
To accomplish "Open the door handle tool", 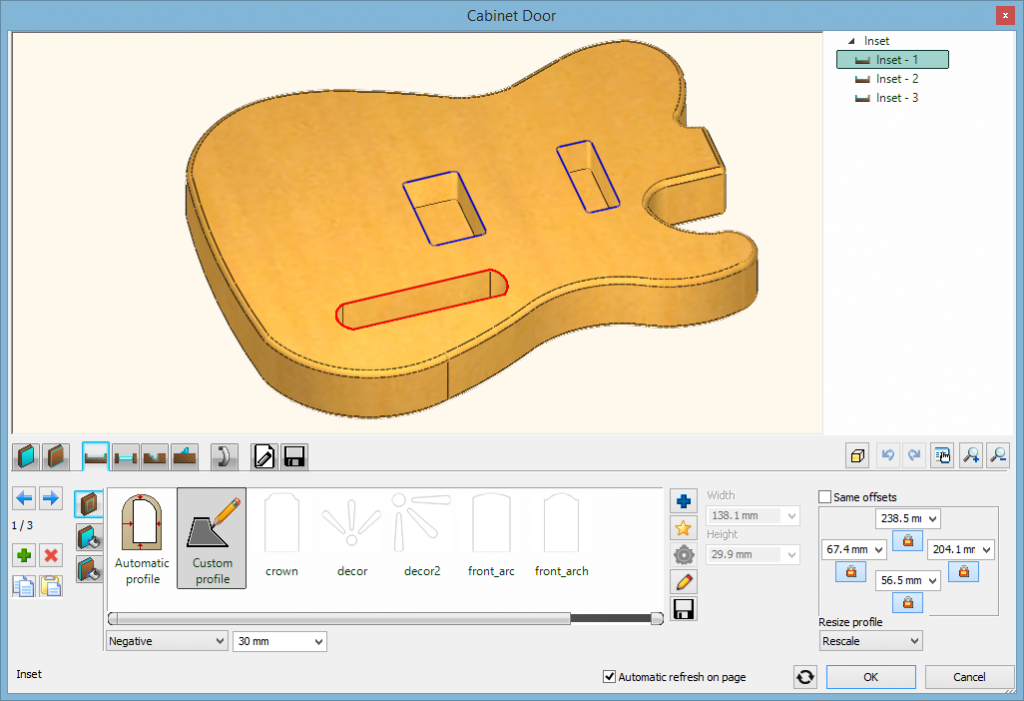I will click(x=224, y=456).
